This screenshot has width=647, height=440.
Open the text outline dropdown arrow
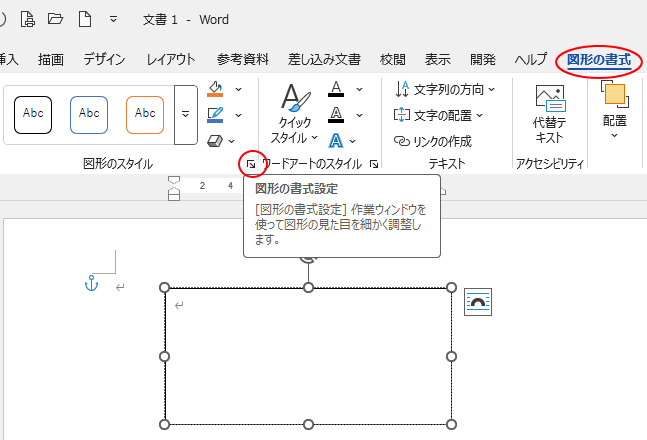coord(359,115)
